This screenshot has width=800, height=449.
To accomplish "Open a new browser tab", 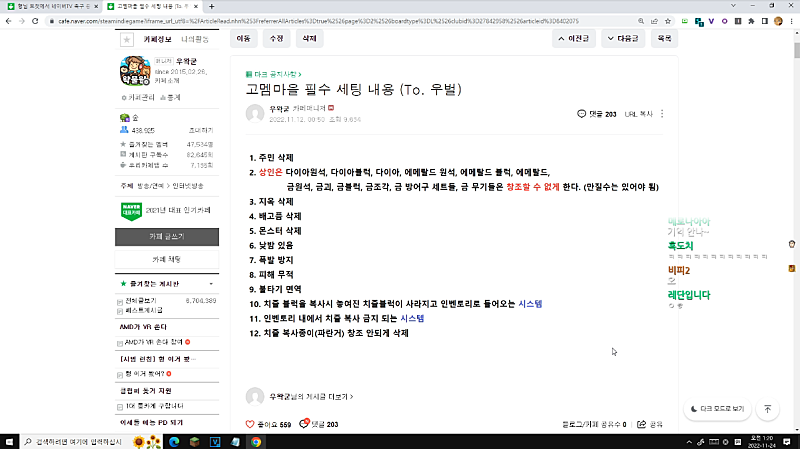I will [212, 7].
